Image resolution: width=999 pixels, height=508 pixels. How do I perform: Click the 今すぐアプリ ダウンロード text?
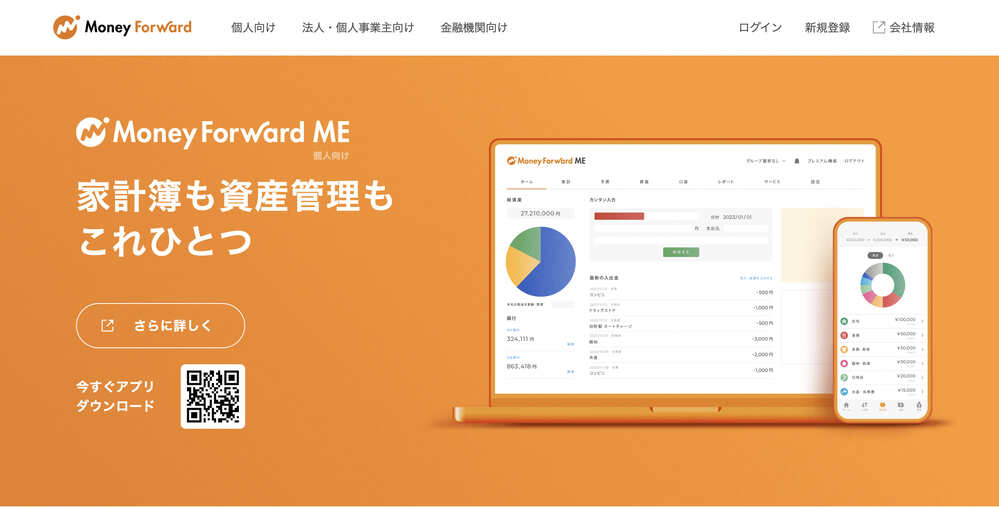(x=115, y=396)
